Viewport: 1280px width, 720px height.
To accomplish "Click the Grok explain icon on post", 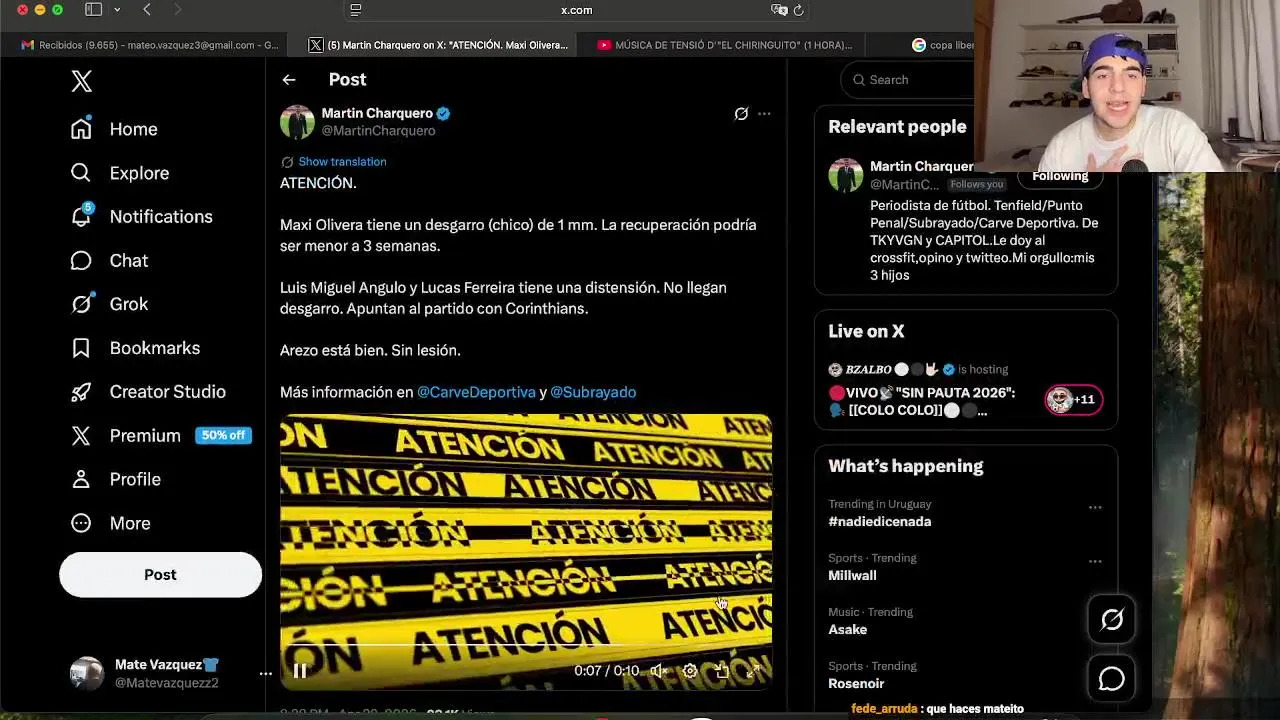I will [741, 114].
